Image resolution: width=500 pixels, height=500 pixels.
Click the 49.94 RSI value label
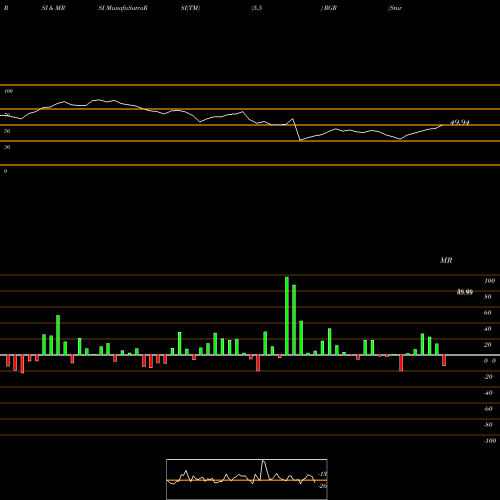460,122
